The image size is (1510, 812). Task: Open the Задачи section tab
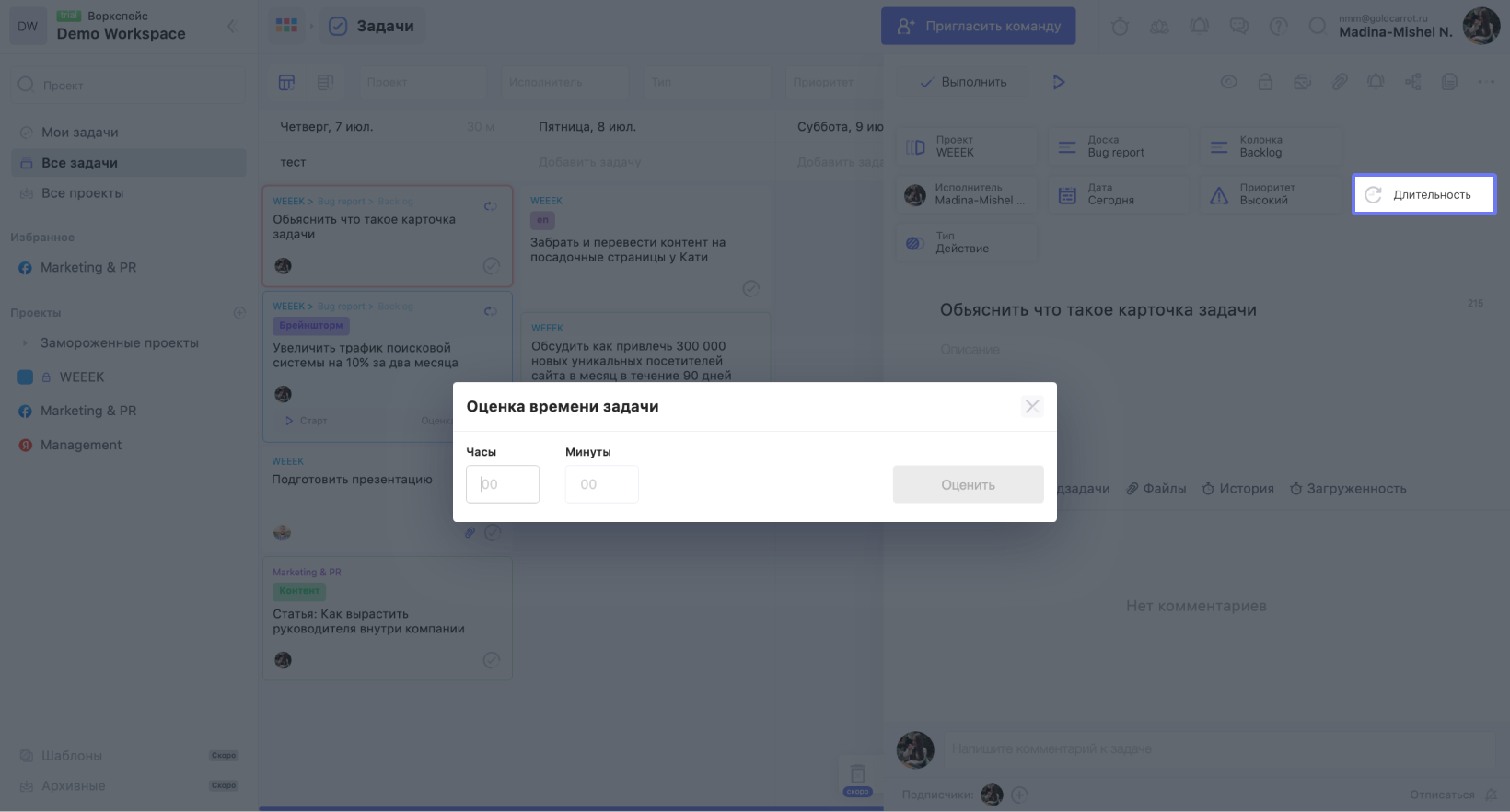(x=372, y=26)
